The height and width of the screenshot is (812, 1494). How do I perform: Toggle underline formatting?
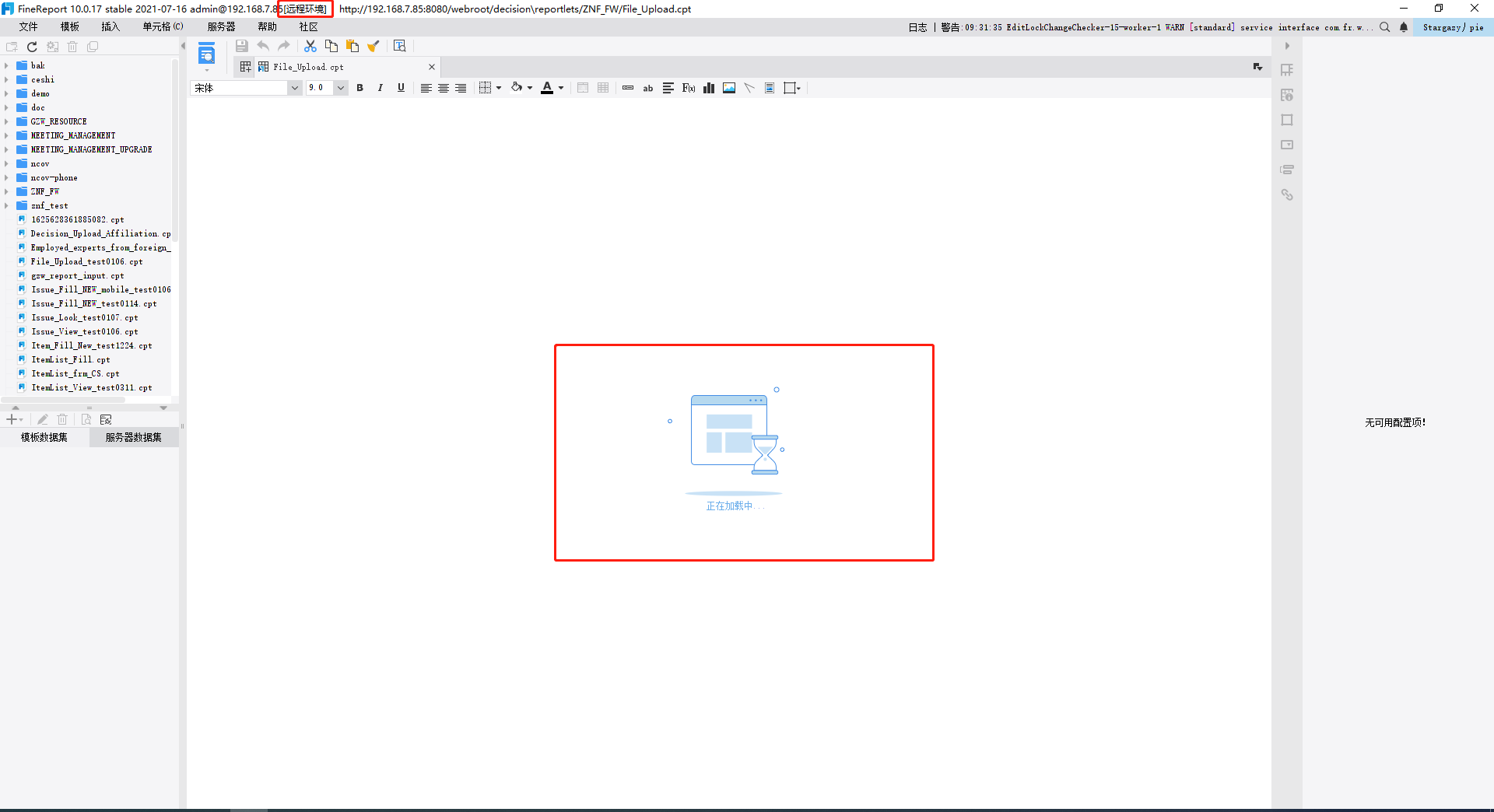pos(401,88)
